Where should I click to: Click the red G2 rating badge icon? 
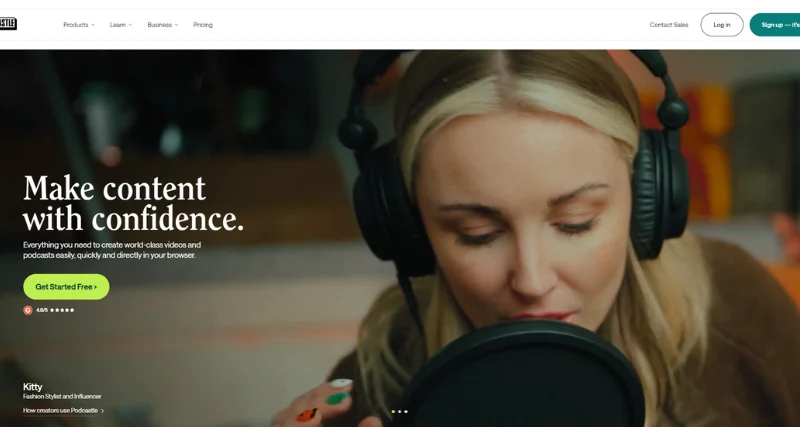pyautogui.click(x=28, y=310)
